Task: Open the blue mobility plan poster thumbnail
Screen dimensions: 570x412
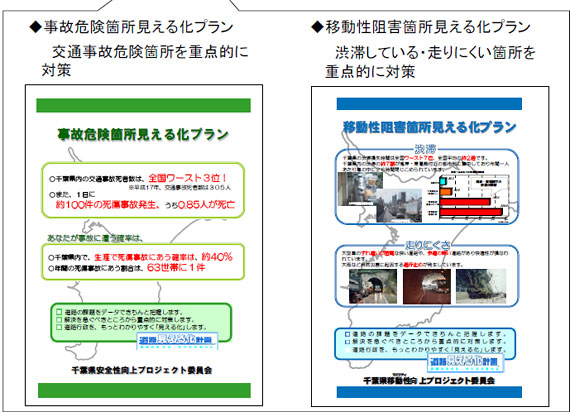Action: [x=430, y=247]
